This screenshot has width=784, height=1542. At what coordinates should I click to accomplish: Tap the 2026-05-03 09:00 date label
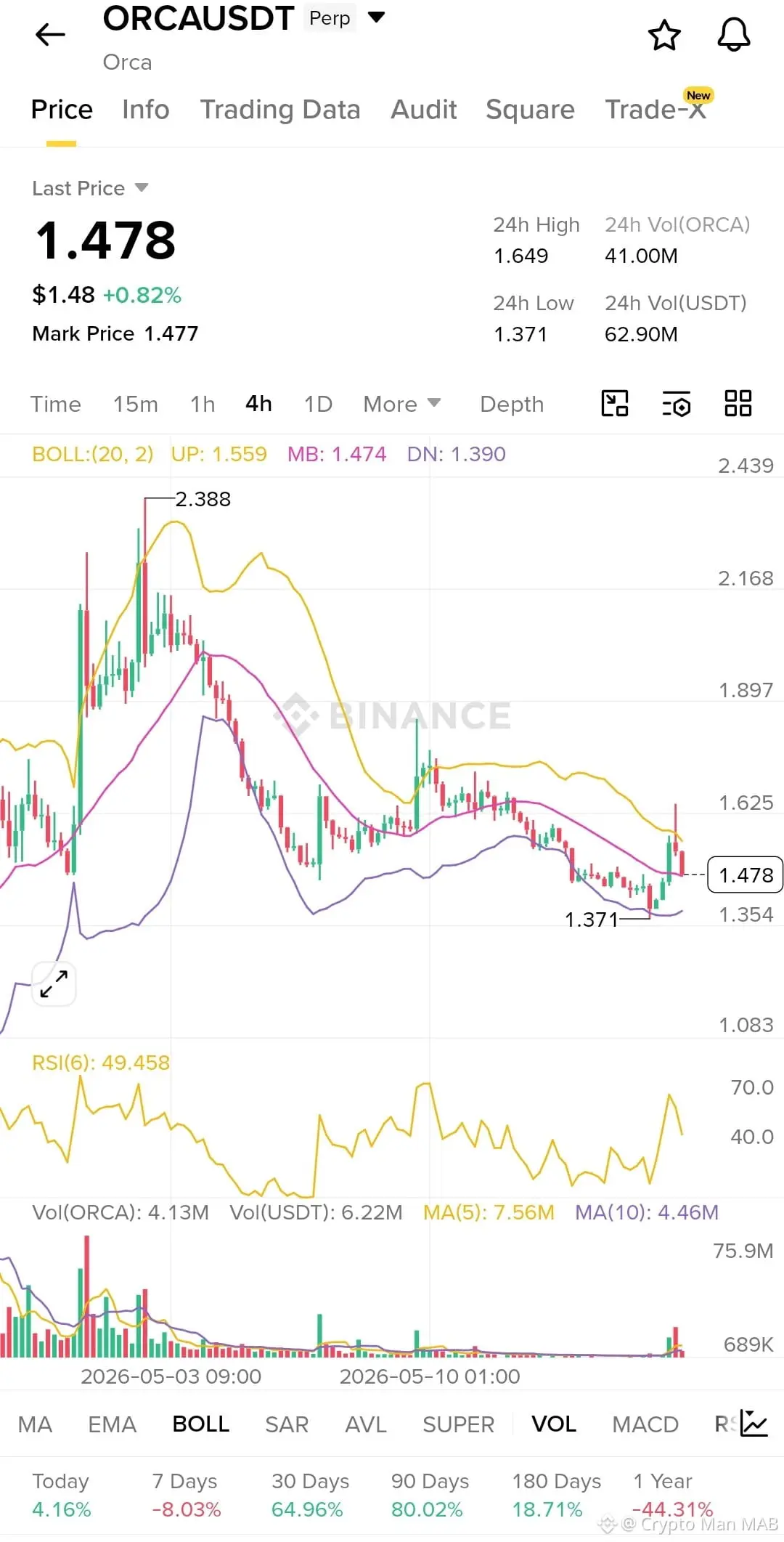(171, 1376)
